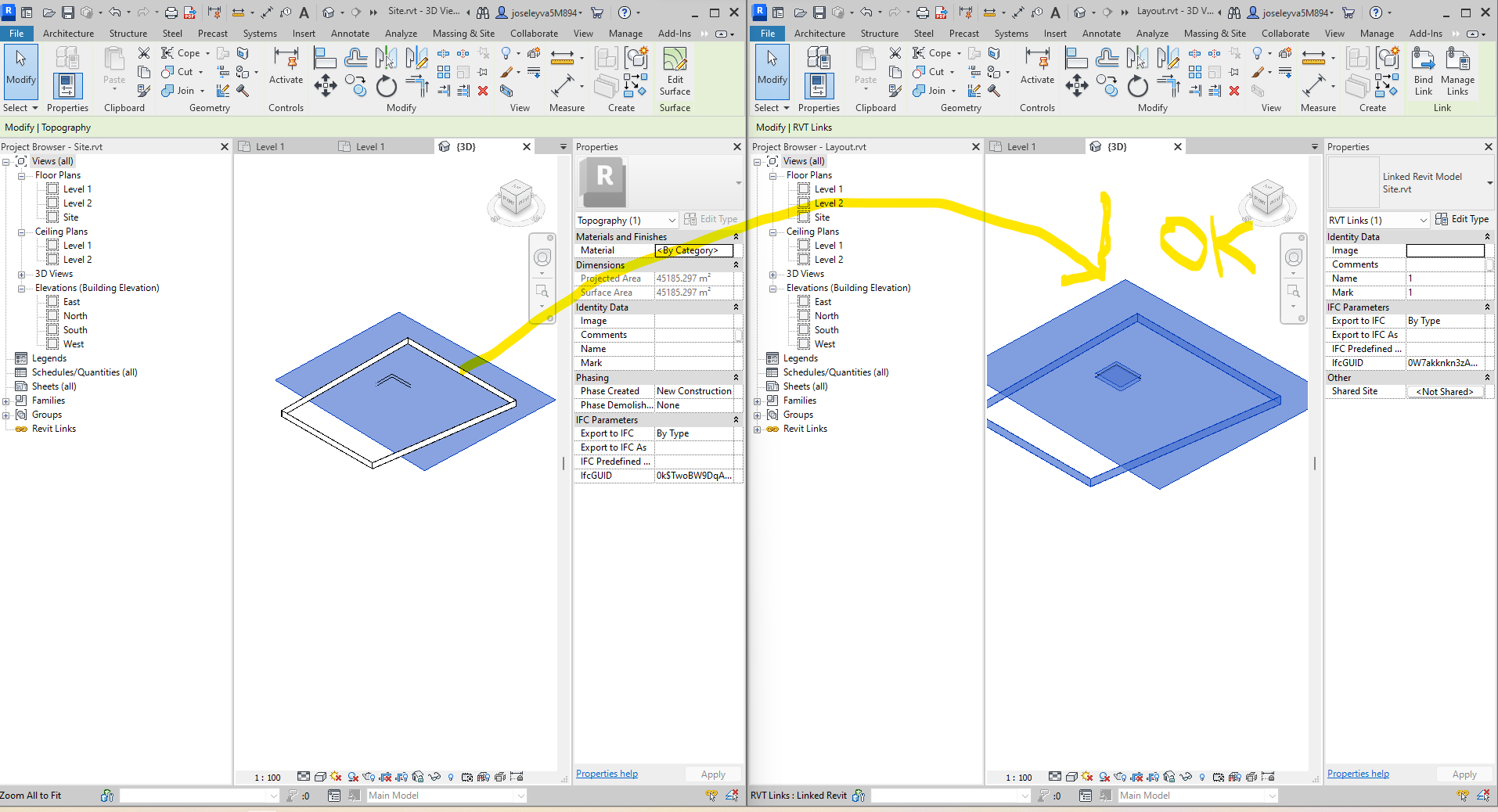
Task: Open the Collaborate tab in Layout.rvt
Action: (1285, 34)
